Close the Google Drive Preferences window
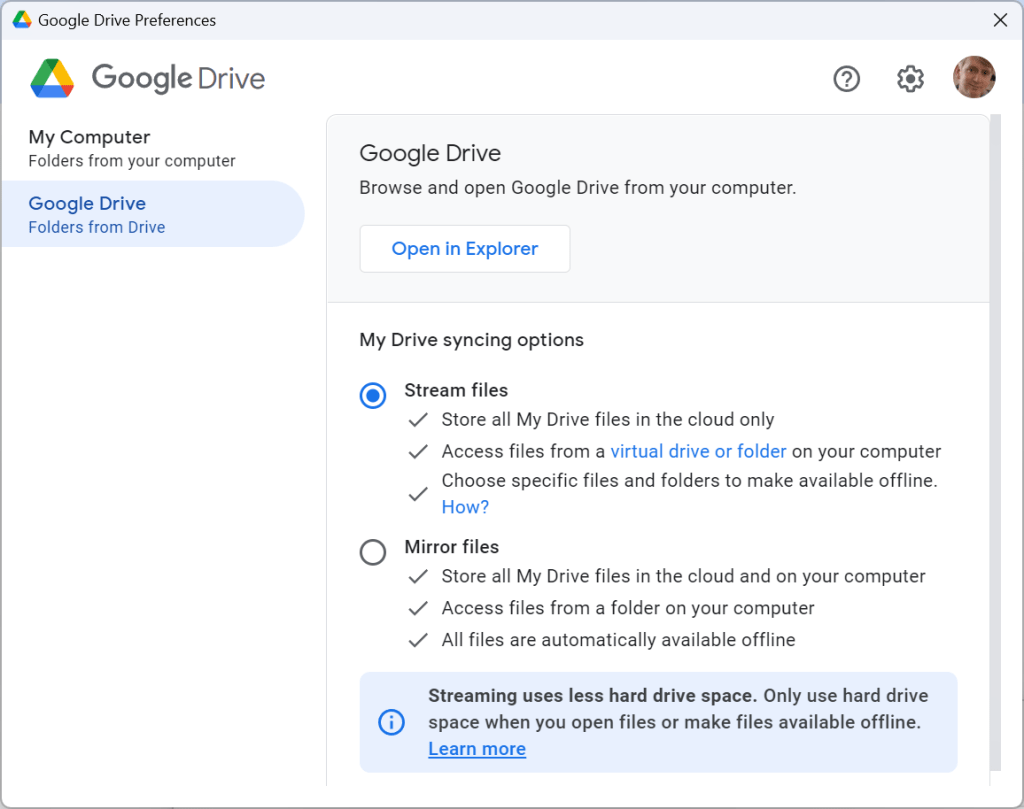 1000,20
